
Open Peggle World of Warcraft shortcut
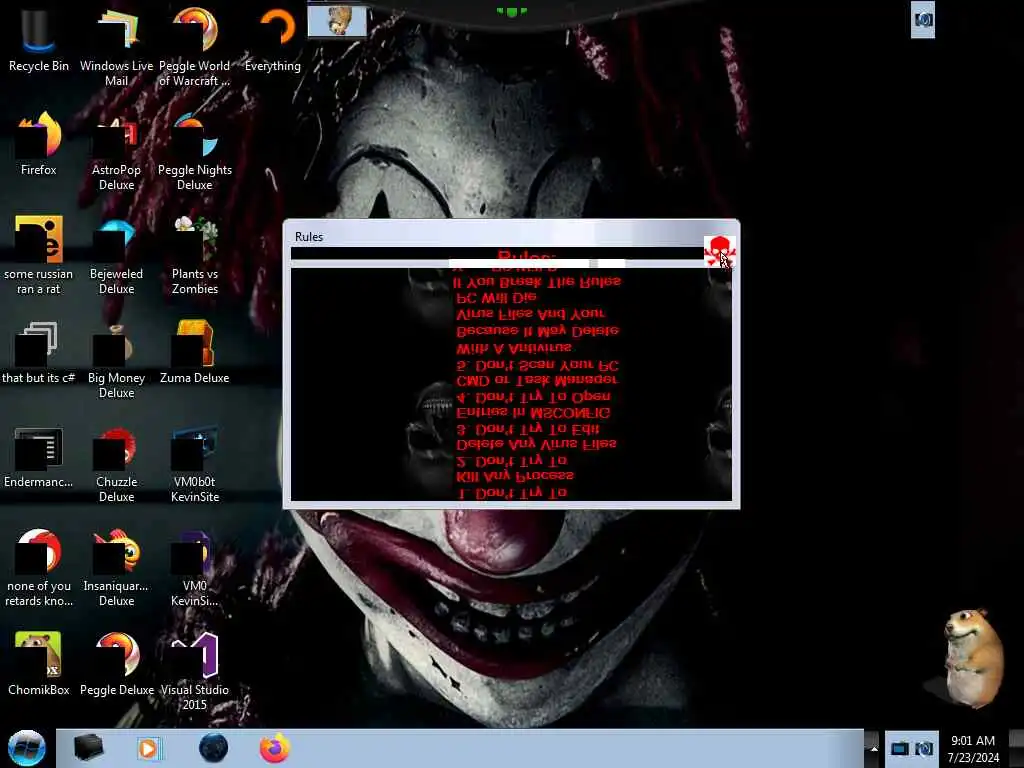tap(194, 46)
